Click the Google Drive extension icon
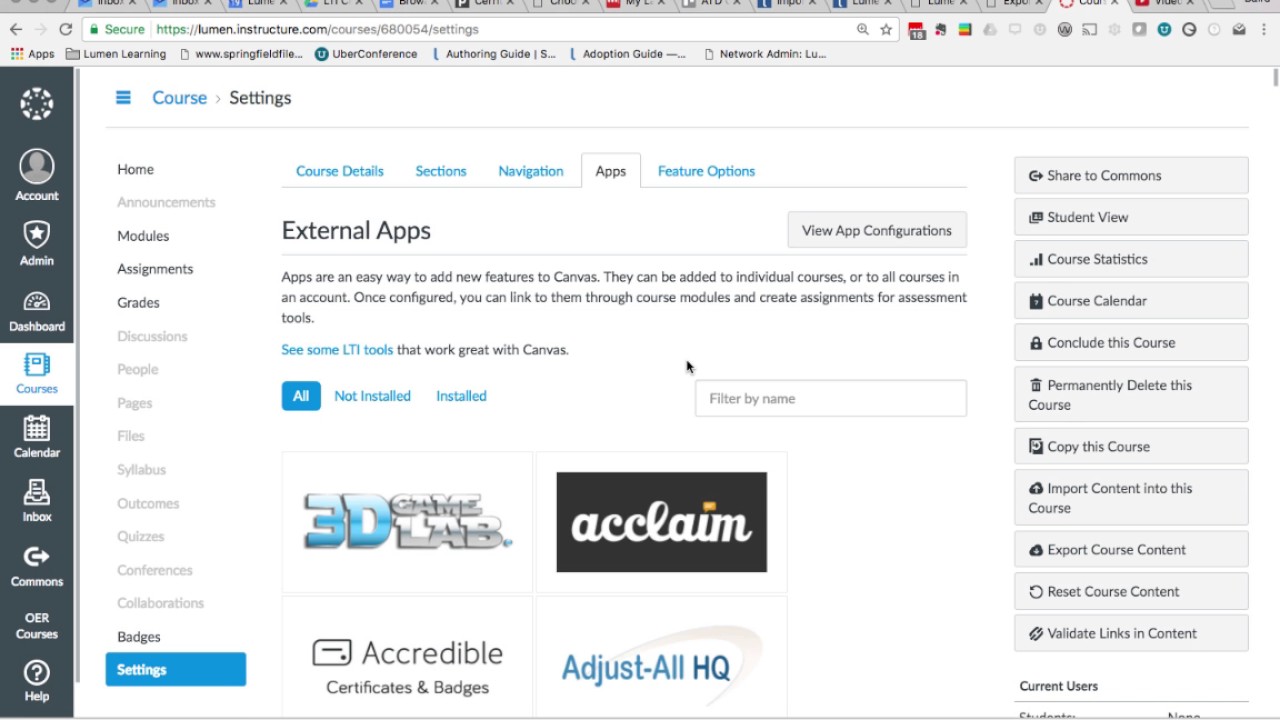1280x720 pixels. point(990,30)
